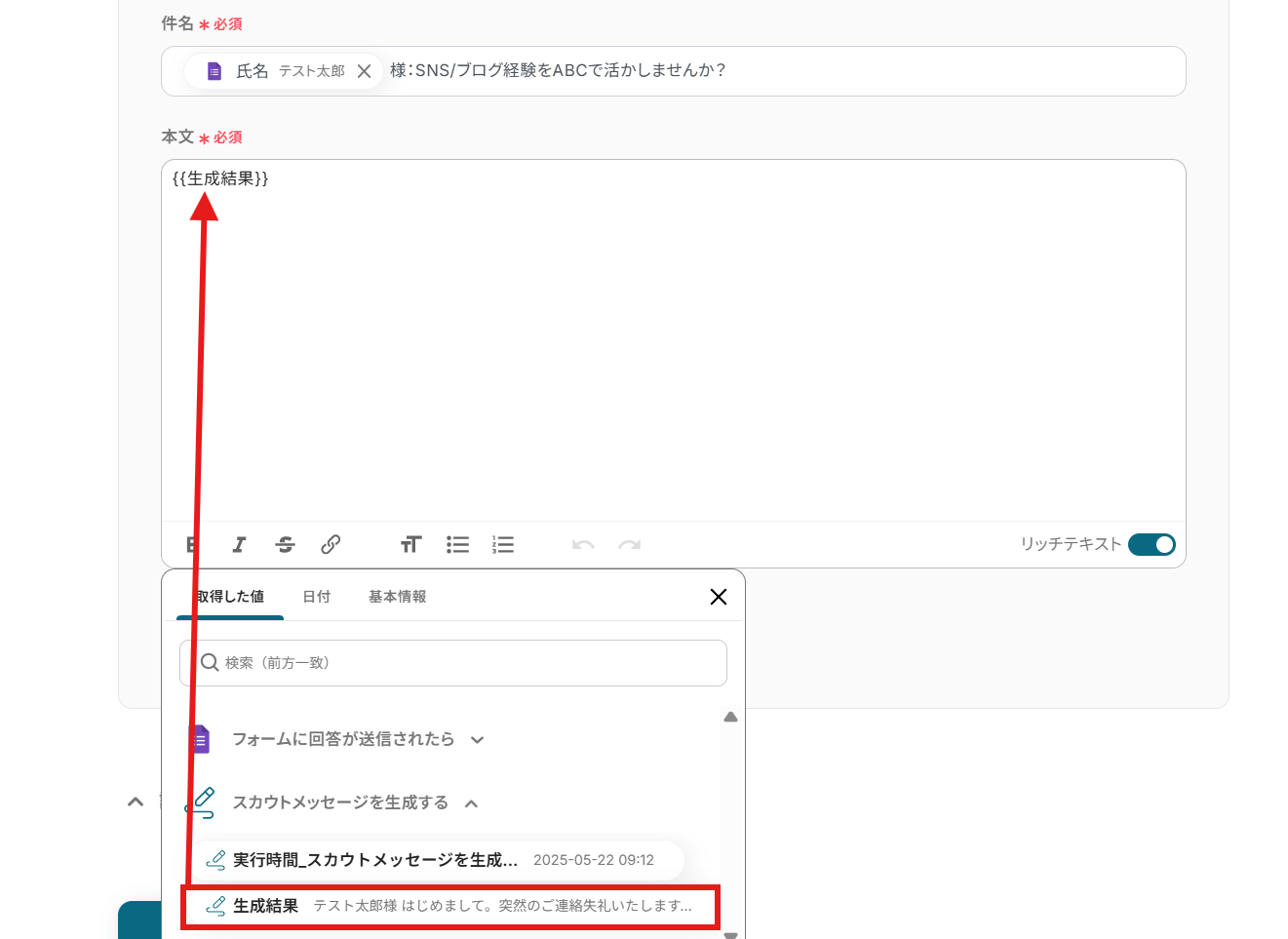Image resolution: width=1288 pixels, height=939 pixels.
Task: Collapse the section with left chevron arrow
Action: tap(136, 802)
